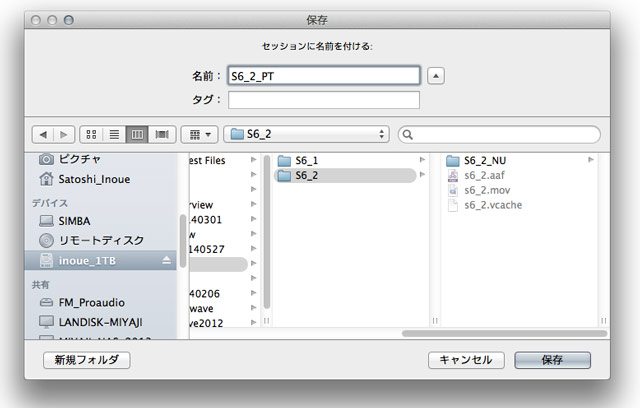640x408 pixels.
Task: Click the s6_2.mov movie file icon
Action: click(x=453, y=191)
